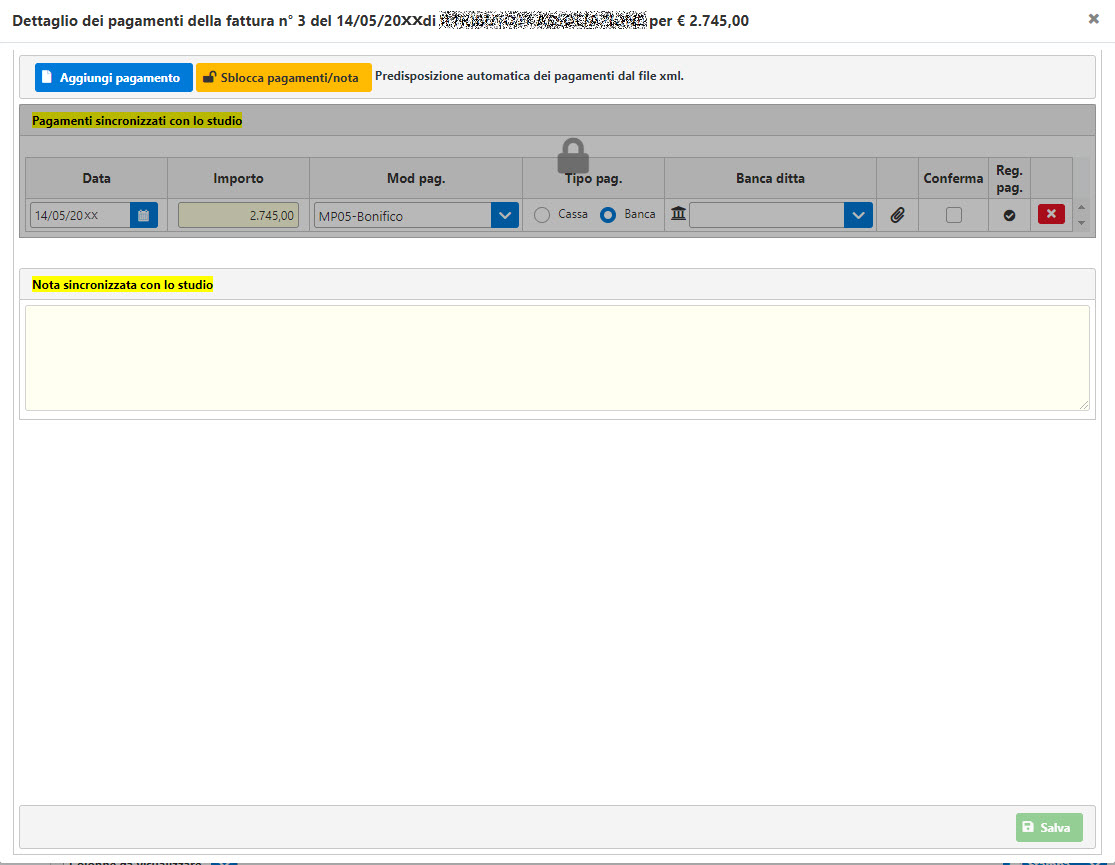This screenshot has height=865, width=1115.
Task: Tick the Conferma checkbox
Action: [954, 215]
